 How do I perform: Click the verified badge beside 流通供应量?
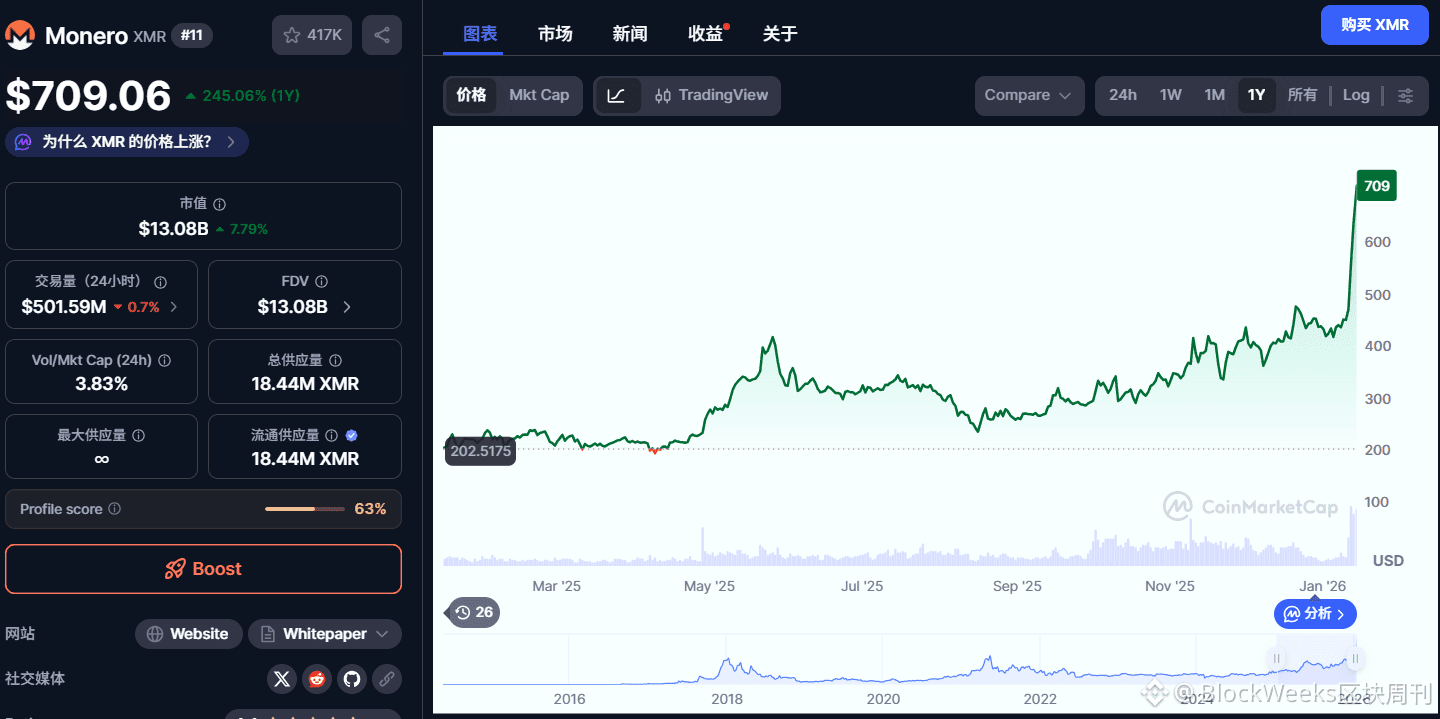(x=351, y=435)
